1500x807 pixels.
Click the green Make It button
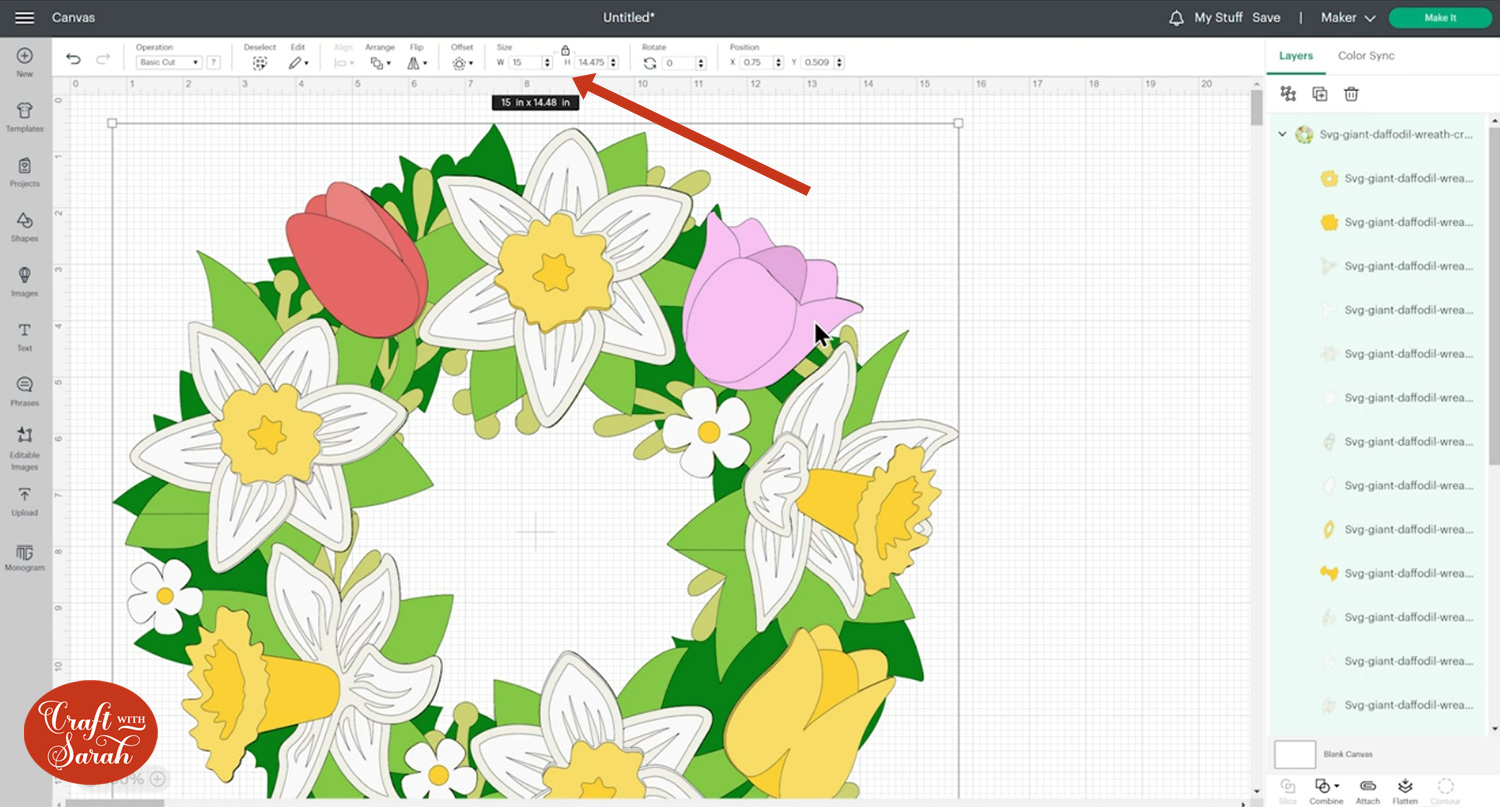coord(1439,18)
